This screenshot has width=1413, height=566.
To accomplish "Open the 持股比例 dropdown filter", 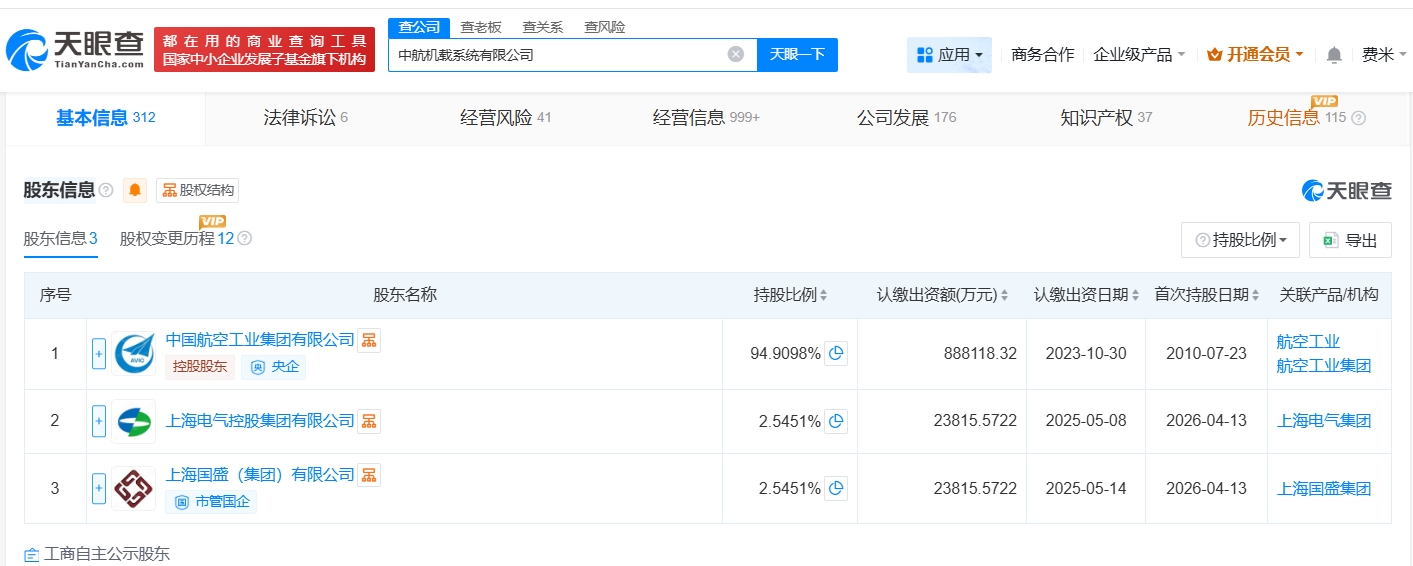I will coord(1240,240).
